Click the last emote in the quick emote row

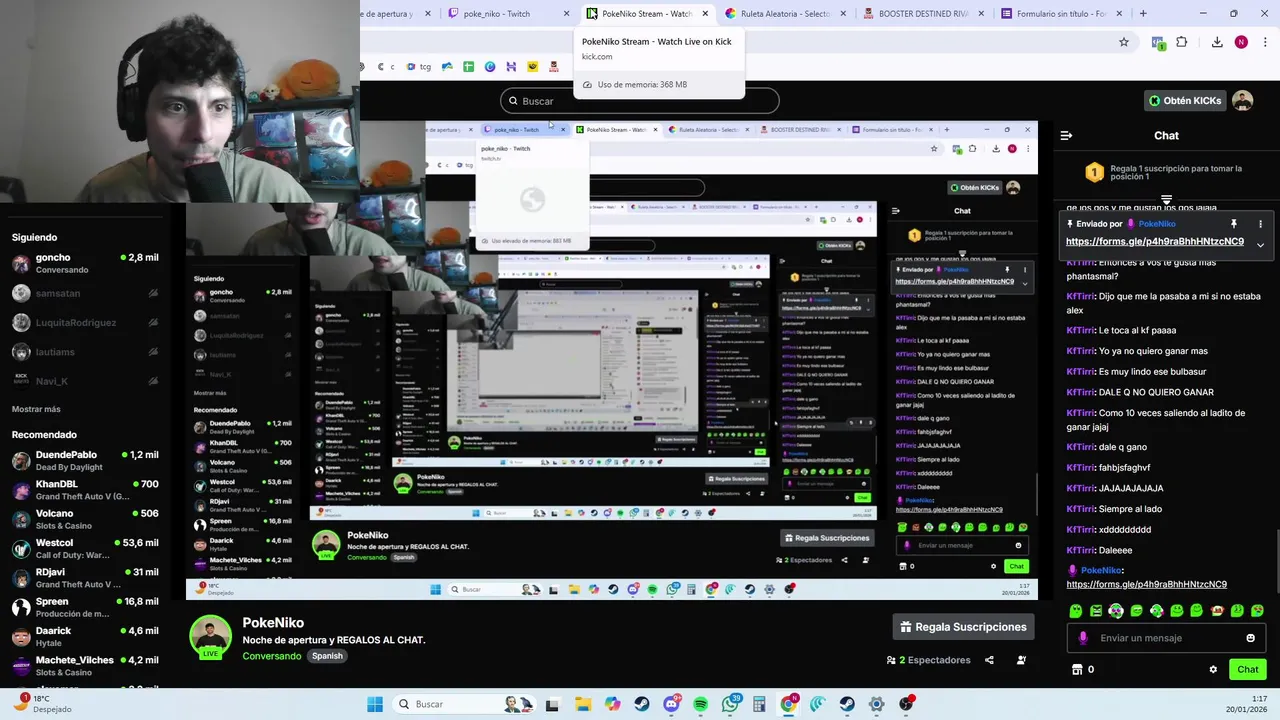(x=1257, y=610)
